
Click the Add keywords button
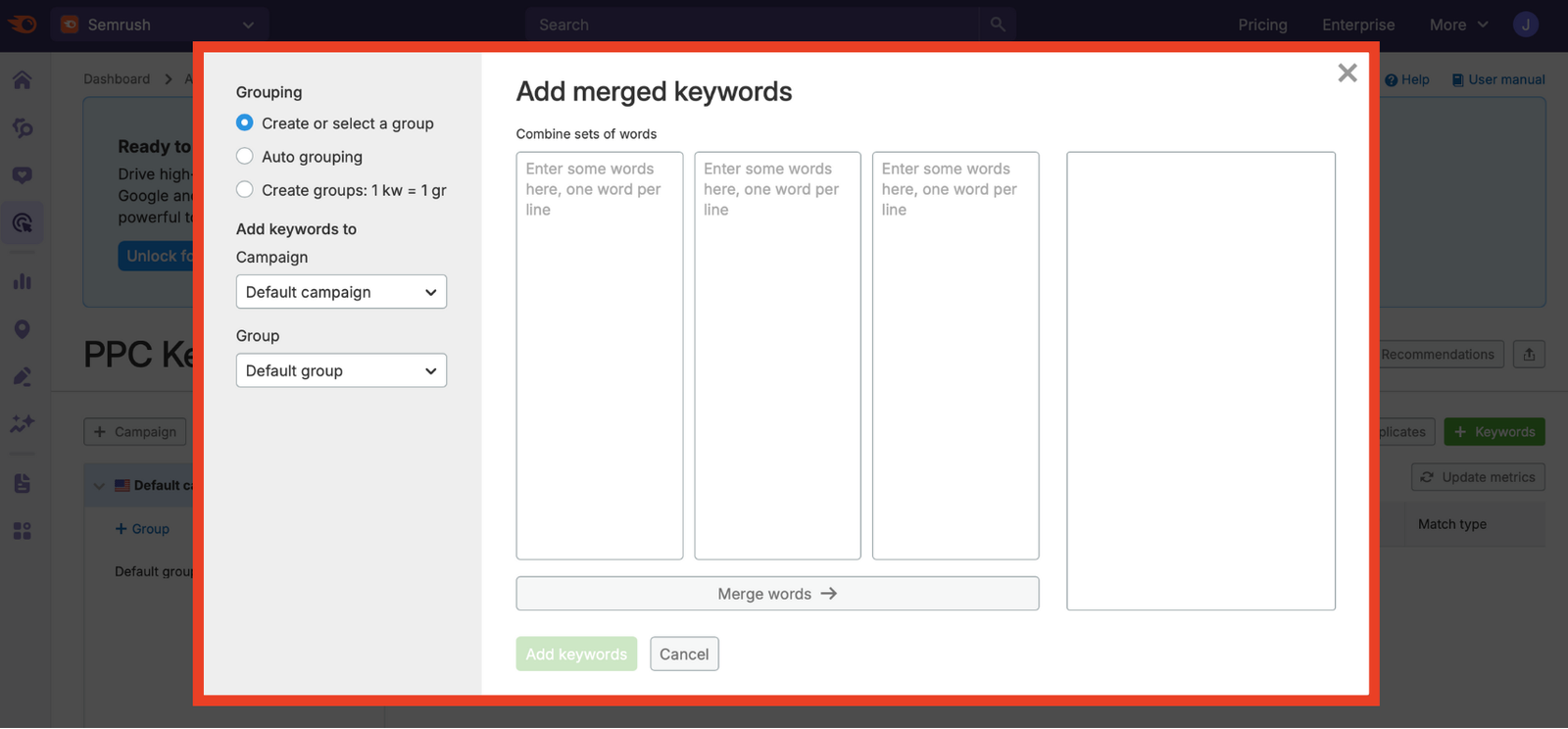click(x=576, y=655)
